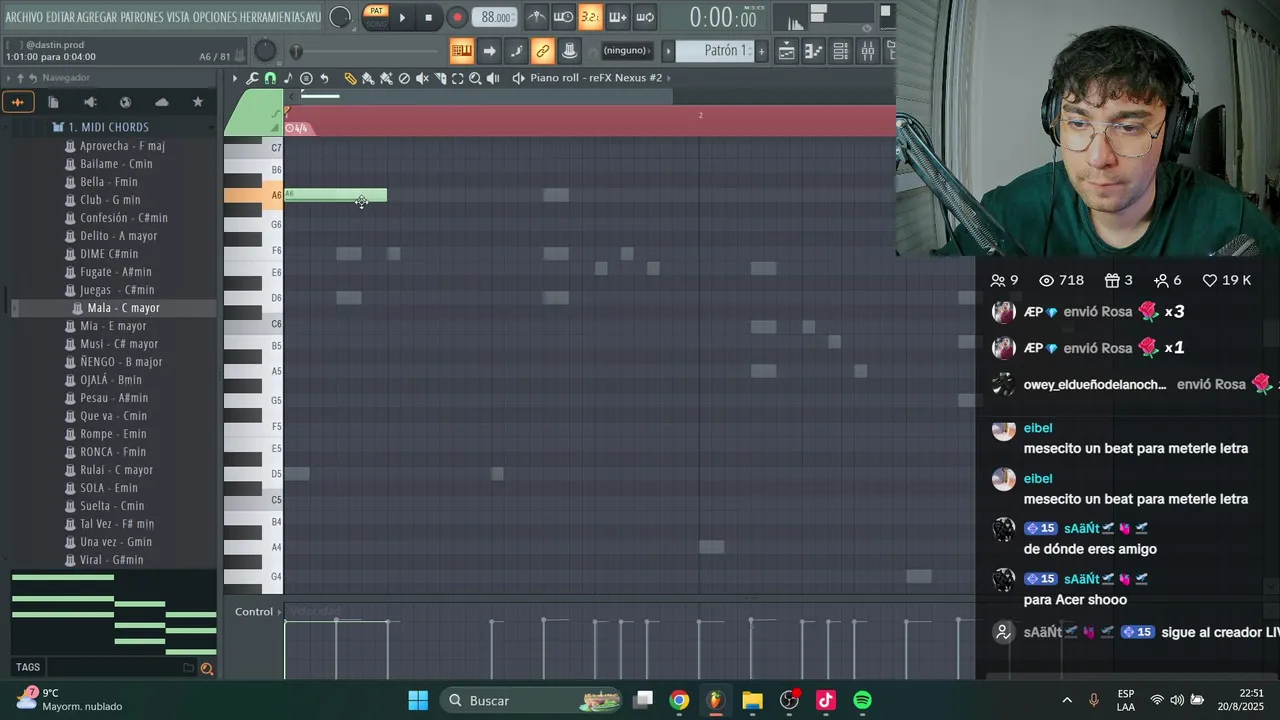
Task: Click the browser plugin tab icon
Action: [x=90, y=102]
